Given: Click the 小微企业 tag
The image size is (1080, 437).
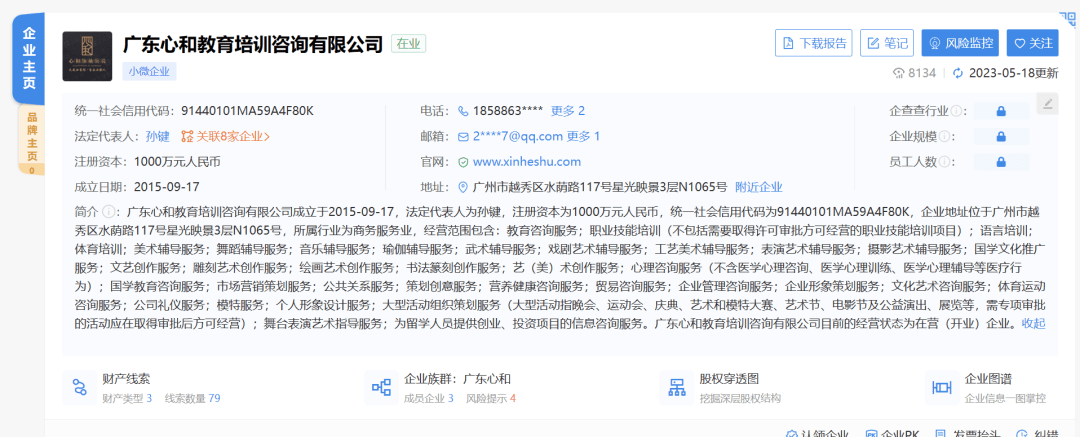Looking at the screenshot, I should (x=149, y=71).
